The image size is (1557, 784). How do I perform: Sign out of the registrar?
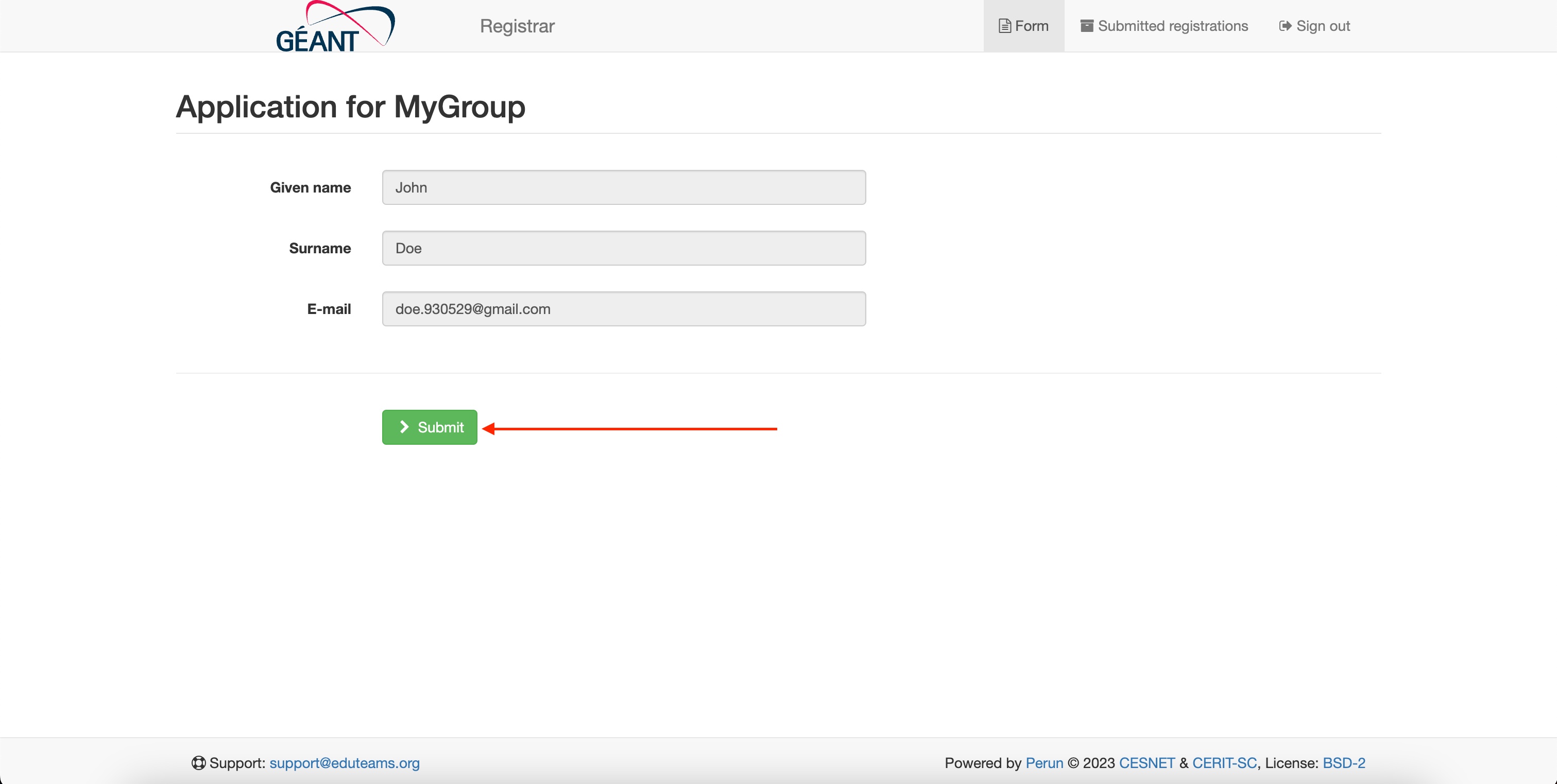(1314, 26)
